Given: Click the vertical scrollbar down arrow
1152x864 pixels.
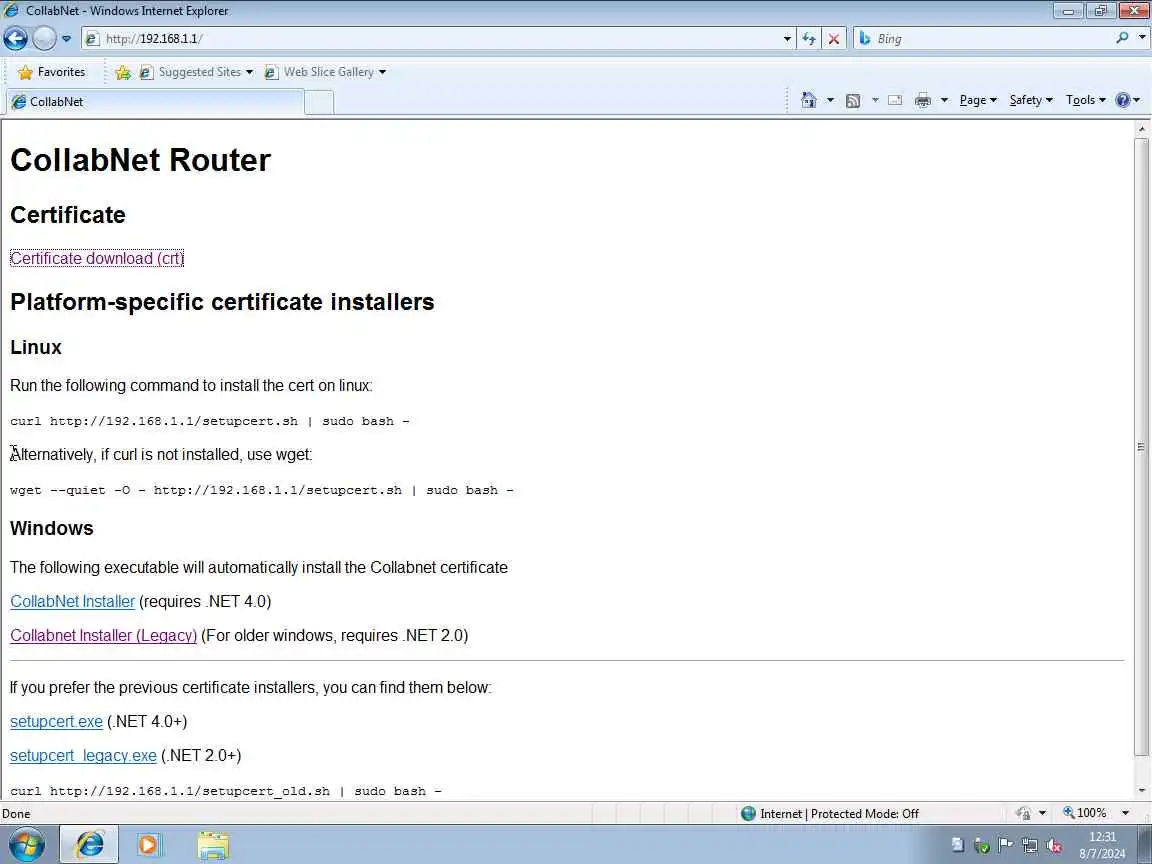Looking at the screenshot, I should pyautogui.click(x=1142, y=791).
